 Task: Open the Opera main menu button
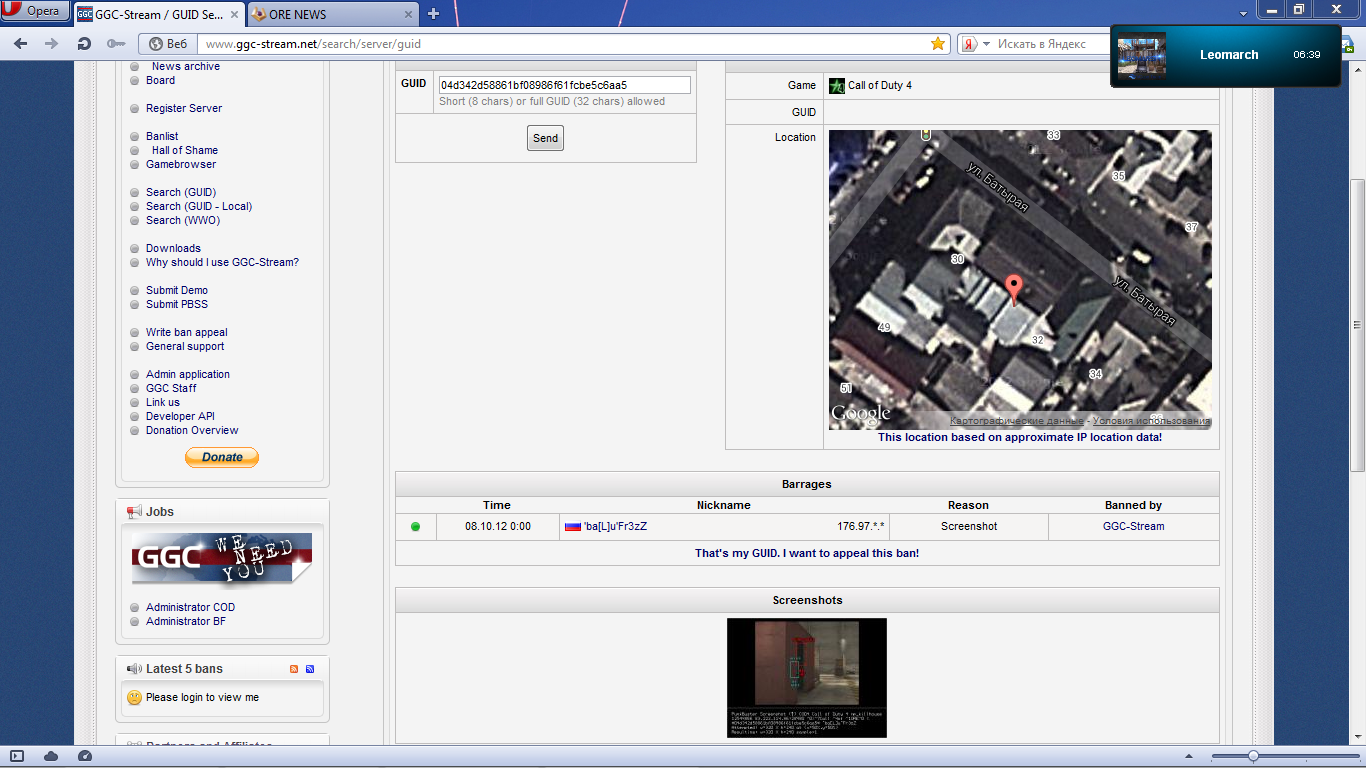(x=34, y=11)
